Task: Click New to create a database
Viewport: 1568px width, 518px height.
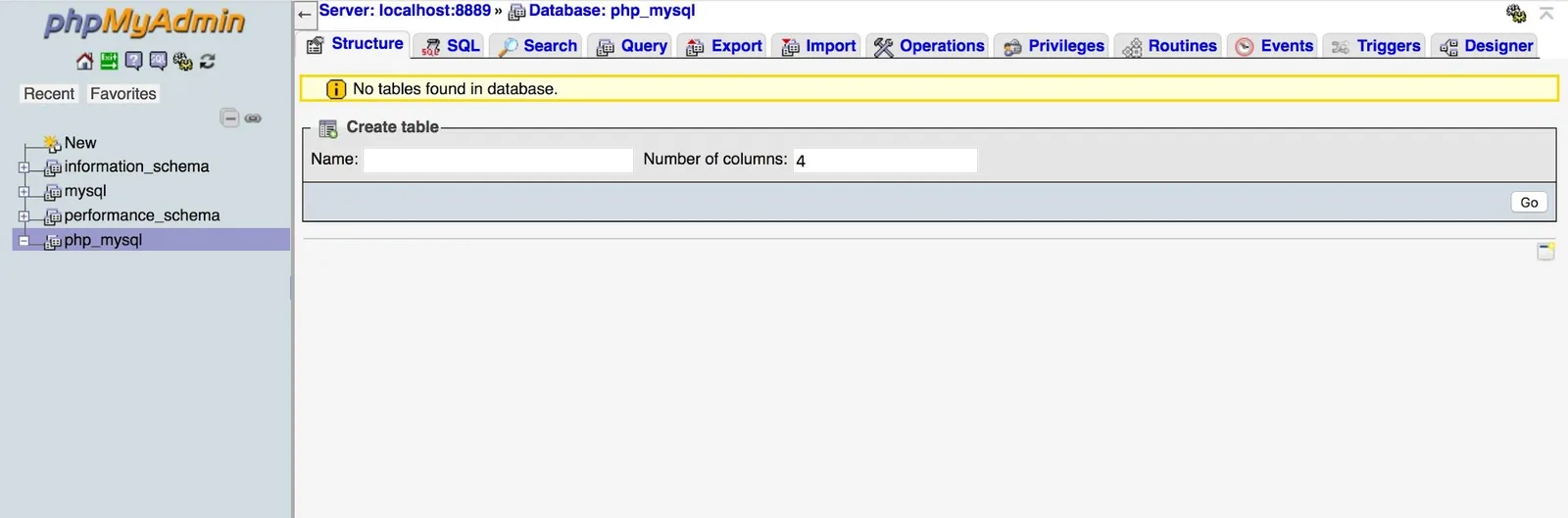Action: coord(80,143)
